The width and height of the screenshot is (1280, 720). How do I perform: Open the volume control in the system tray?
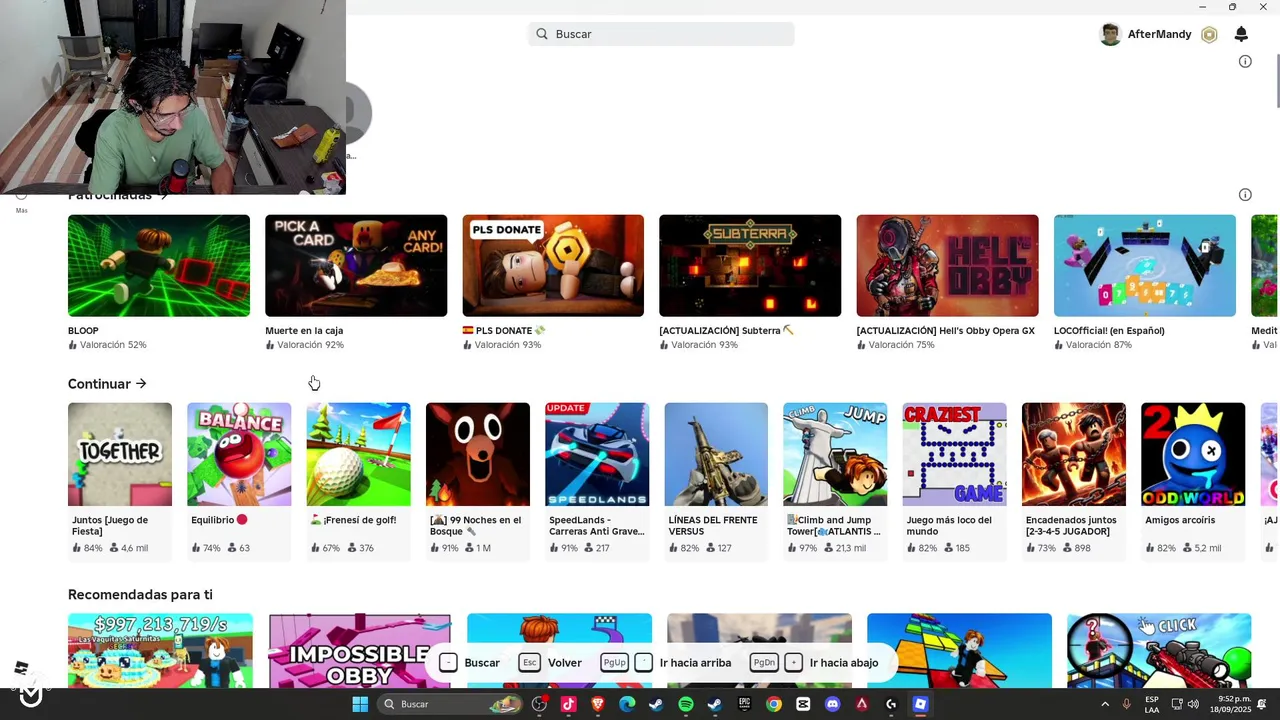1193,704
